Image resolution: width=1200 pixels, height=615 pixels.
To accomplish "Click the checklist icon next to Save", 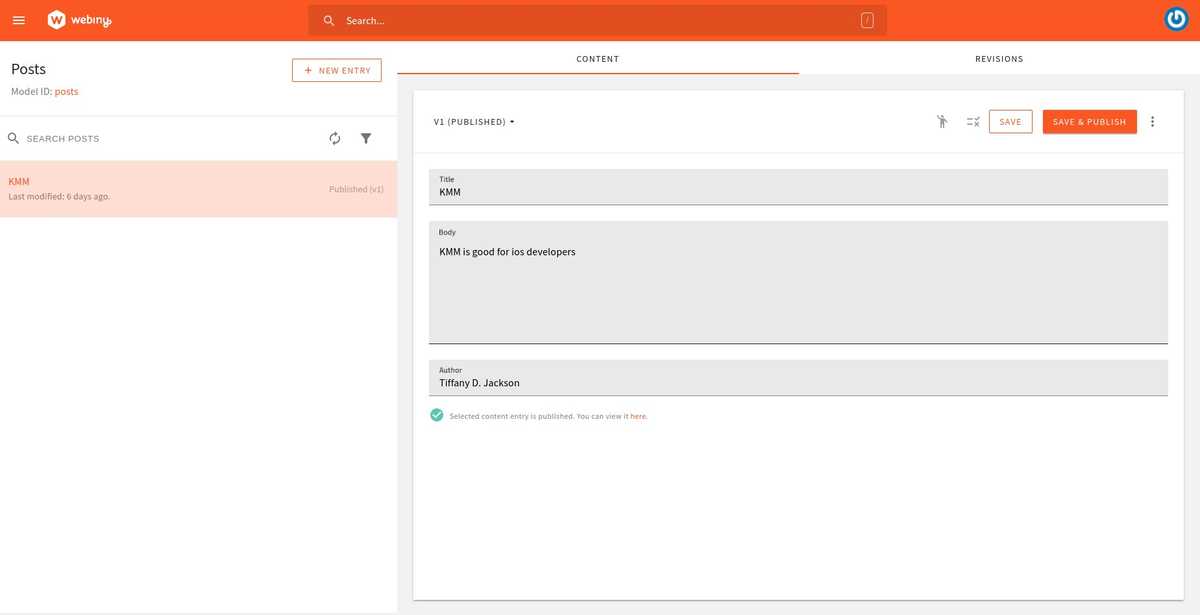I will pos(972,120).
